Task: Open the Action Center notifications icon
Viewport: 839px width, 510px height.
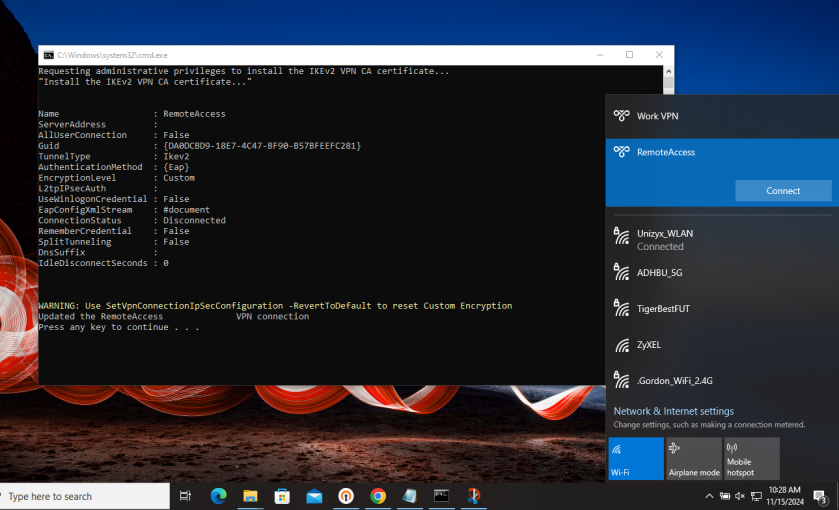Action: (x=821, y=497)
